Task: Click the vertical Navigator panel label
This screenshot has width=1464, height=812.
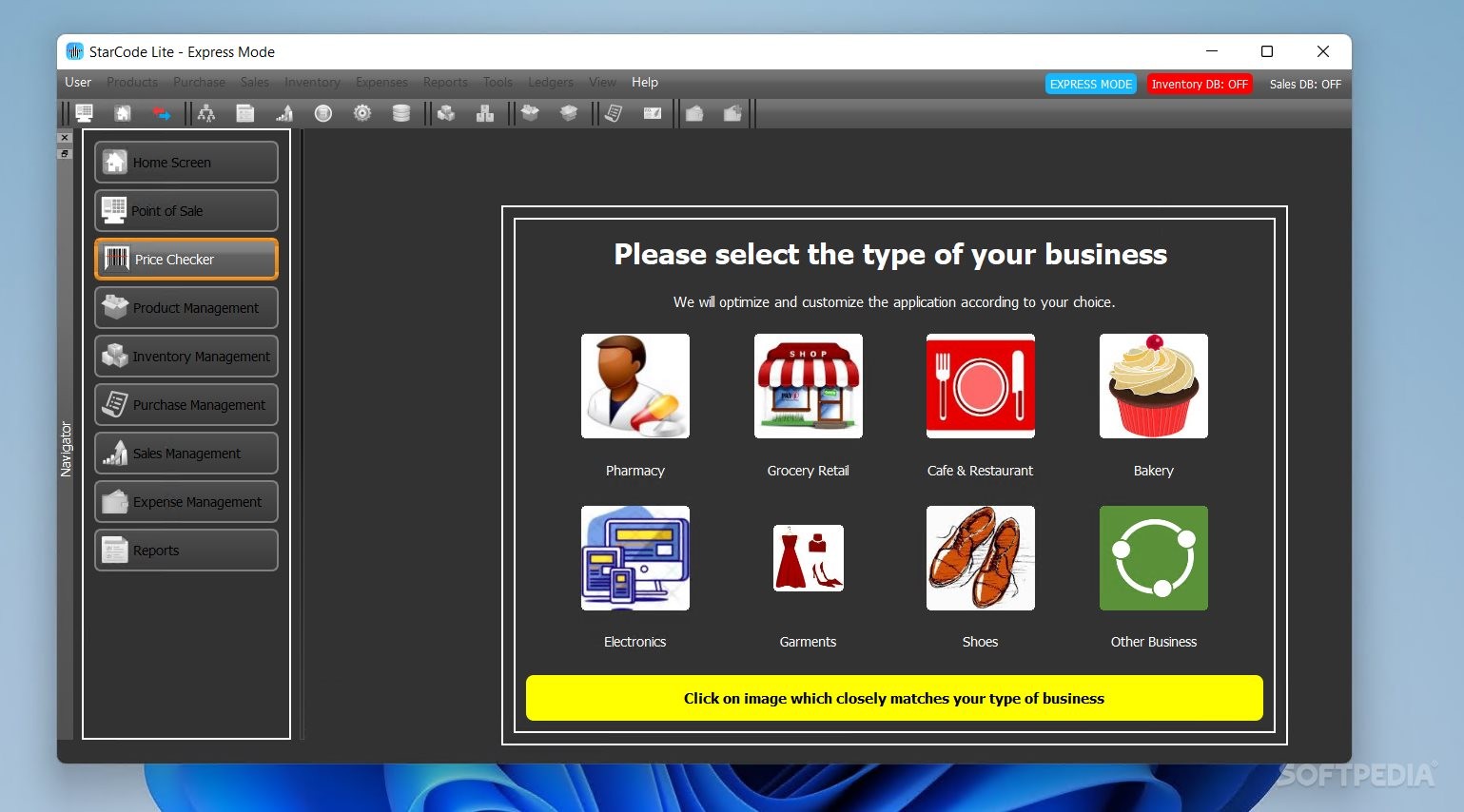Action: (x=66, y=449)
